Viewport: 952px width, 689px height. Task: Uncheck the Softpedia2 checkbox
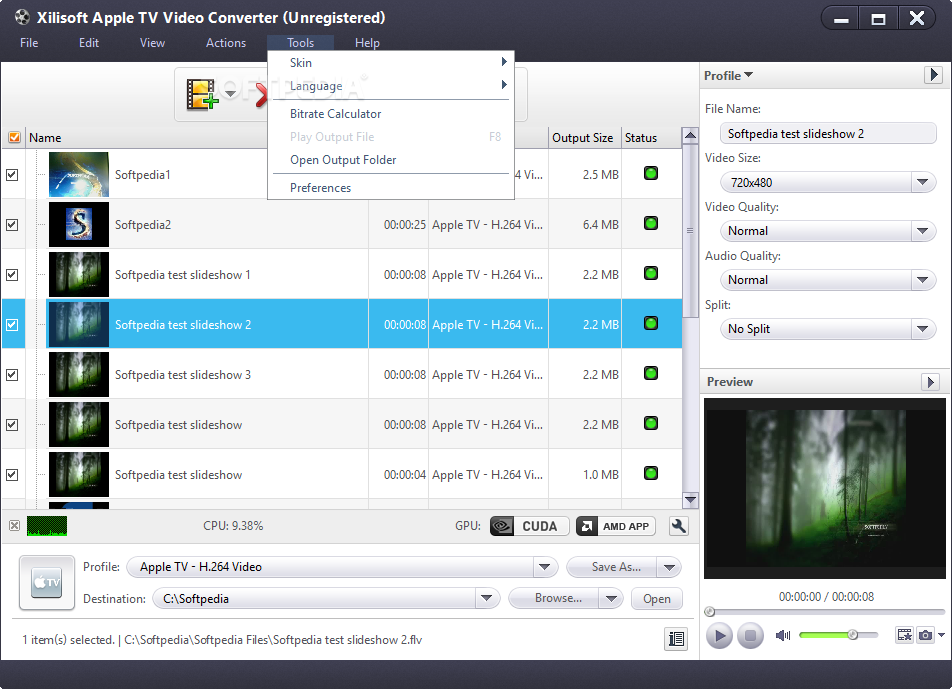tap(12, 225)
